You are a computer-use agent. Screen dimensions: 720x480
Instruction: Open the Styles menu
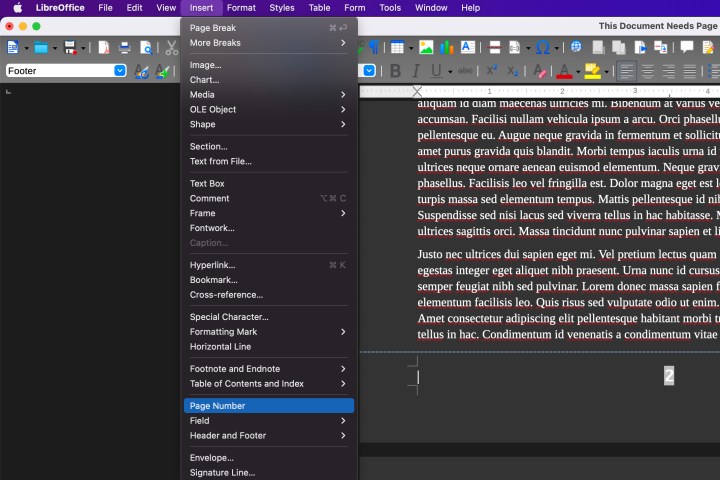coord(281,8)
